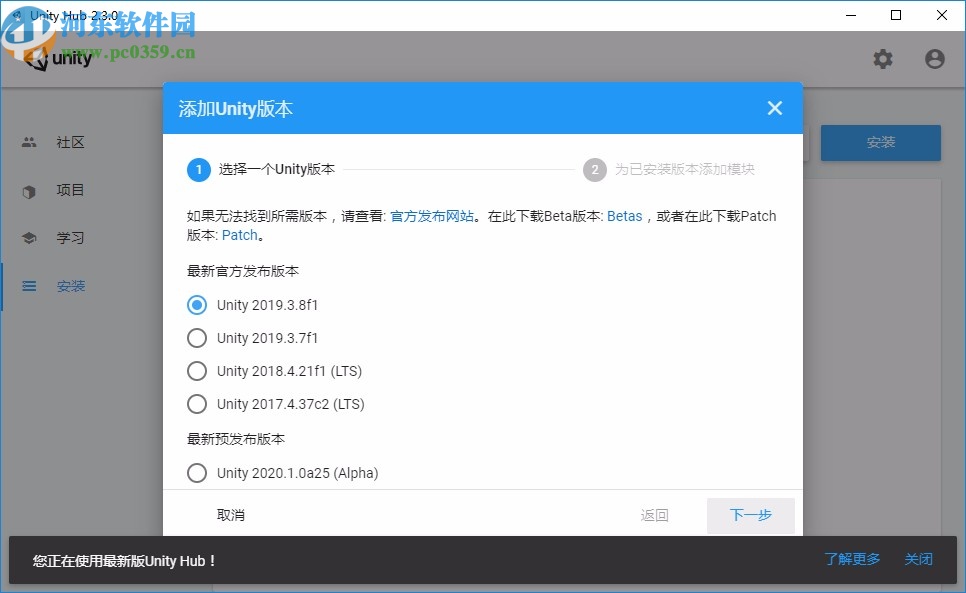Minimize the Unity Hub window

(851, 15)
